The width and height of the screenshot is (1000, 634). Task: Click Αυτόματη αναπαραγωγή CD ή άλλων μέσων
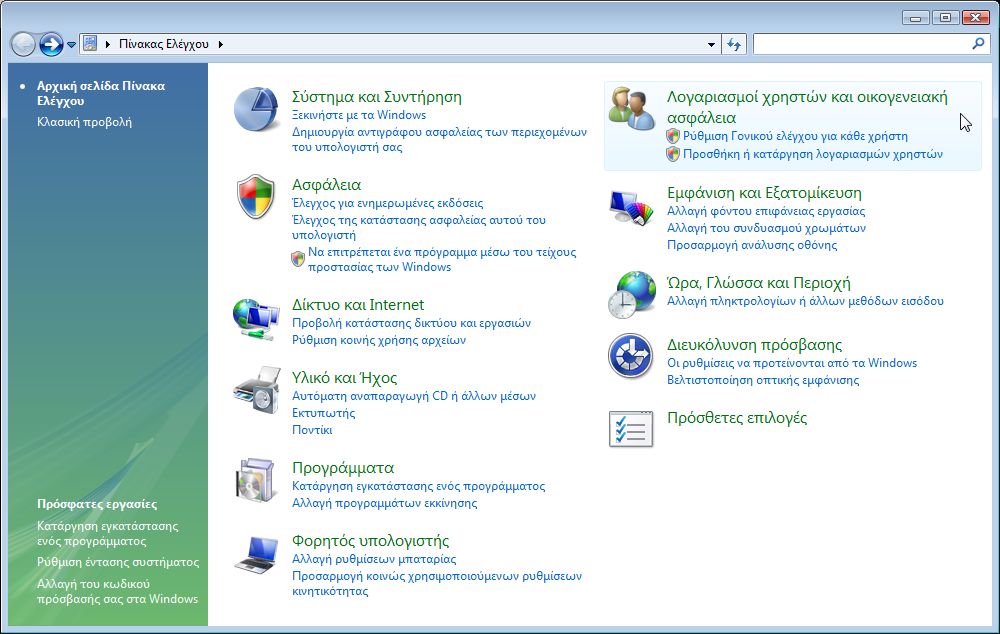pos(414,395)
